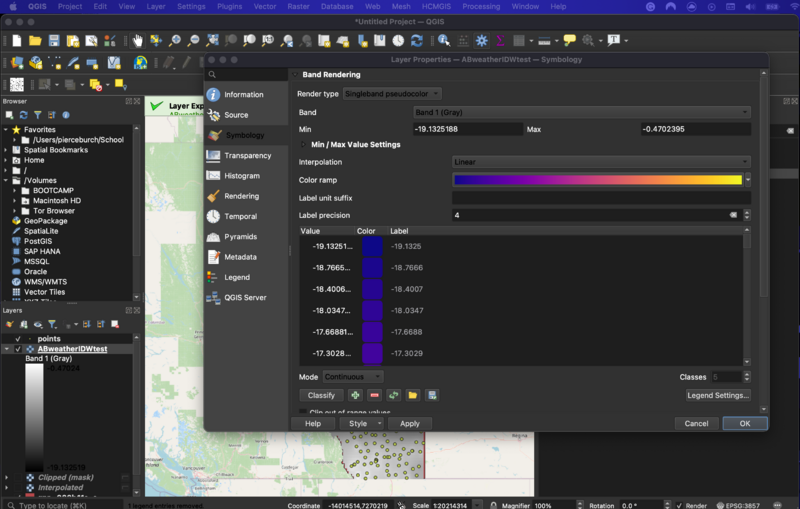Click the Label unit suffix field

(601, 198)
